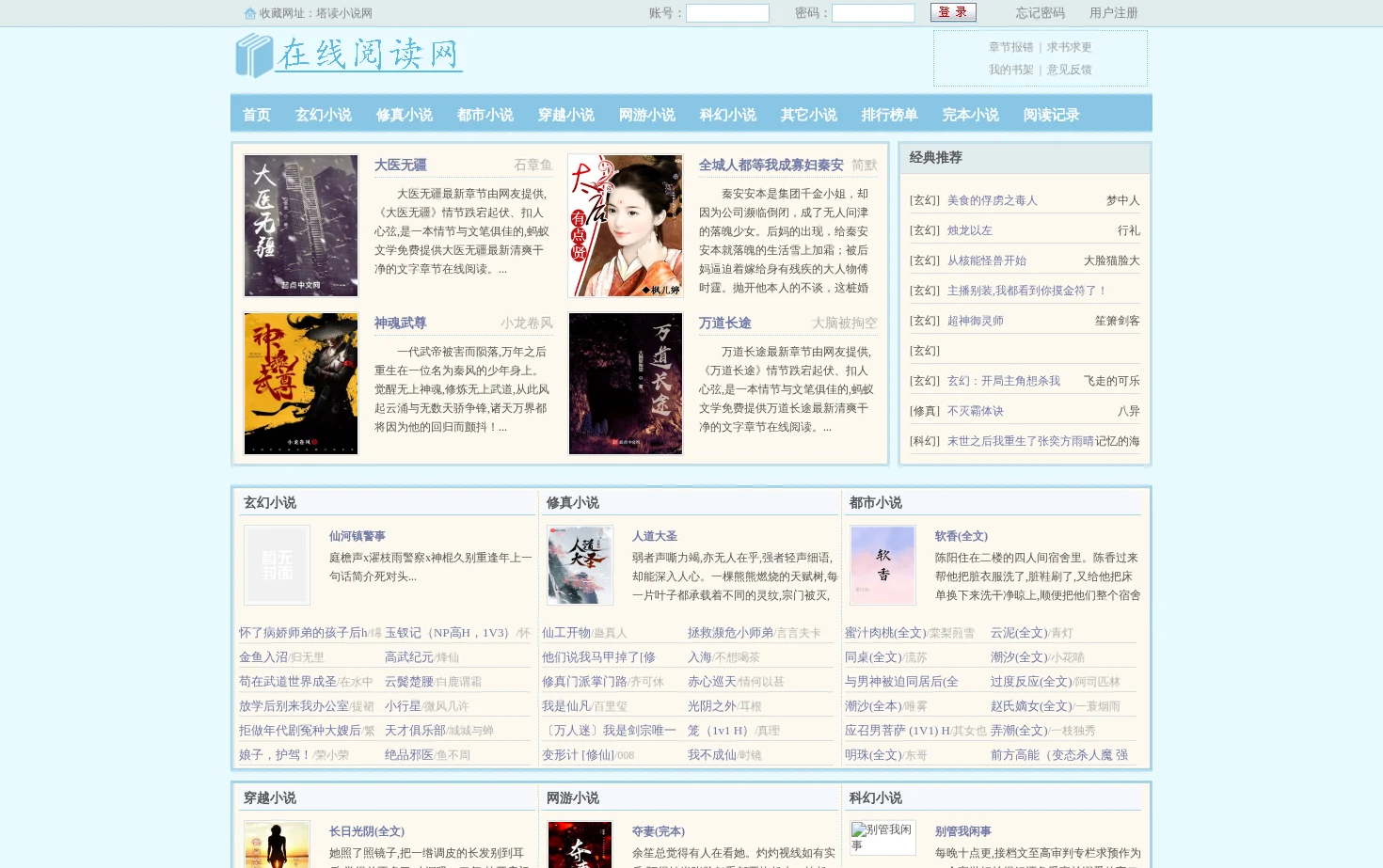
Task: Open the 阅读记录 nav menu item
Action: point(1052,115)
